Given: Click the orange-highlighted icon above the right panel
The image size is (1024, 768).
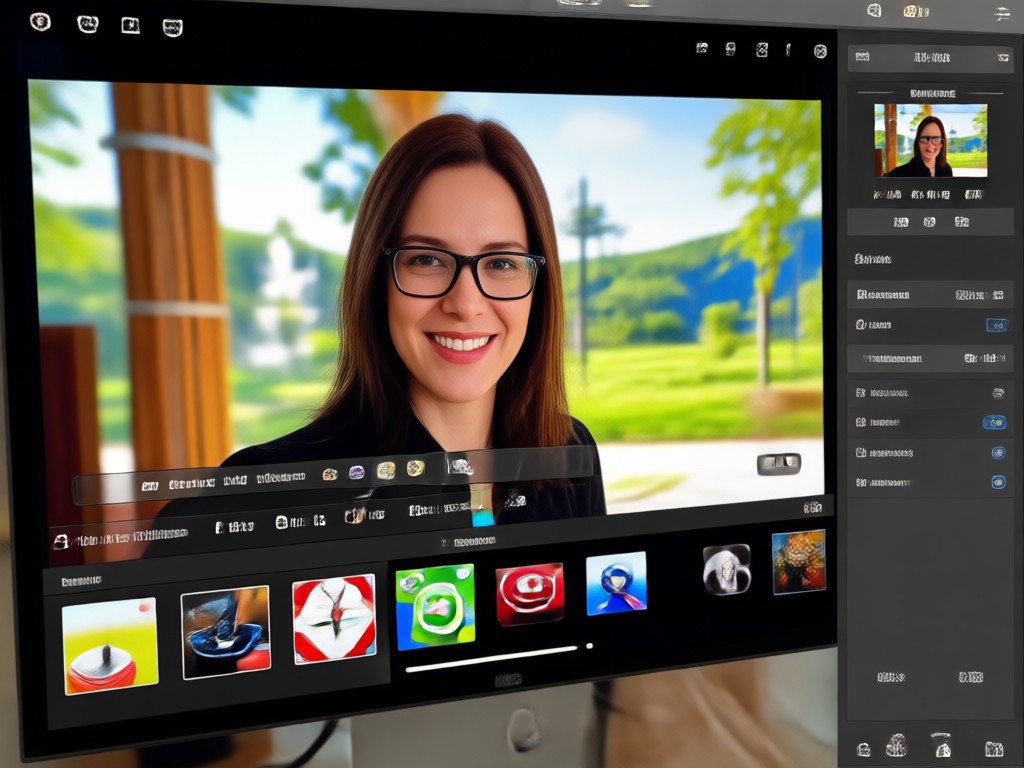Looking at the screenshot, I should pos(916,11).
